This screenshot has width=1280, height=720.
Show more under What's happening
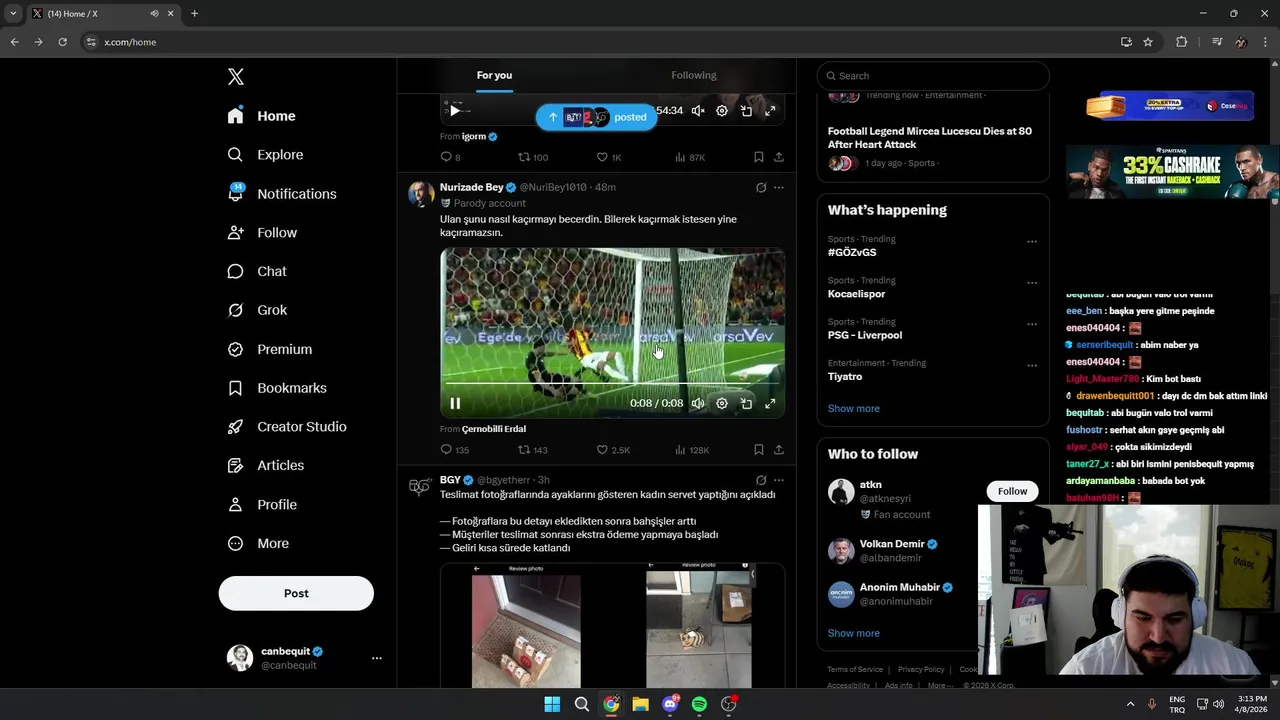pos(854,409)
